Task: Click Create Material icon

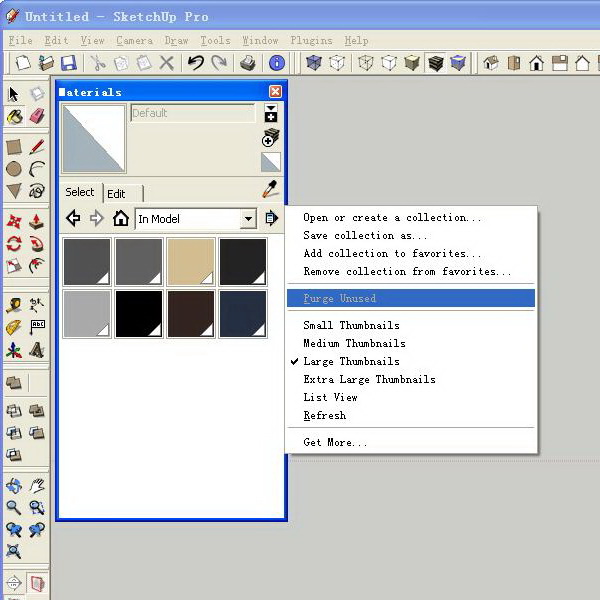Action: pyautogui.click(x=271, y=137)
